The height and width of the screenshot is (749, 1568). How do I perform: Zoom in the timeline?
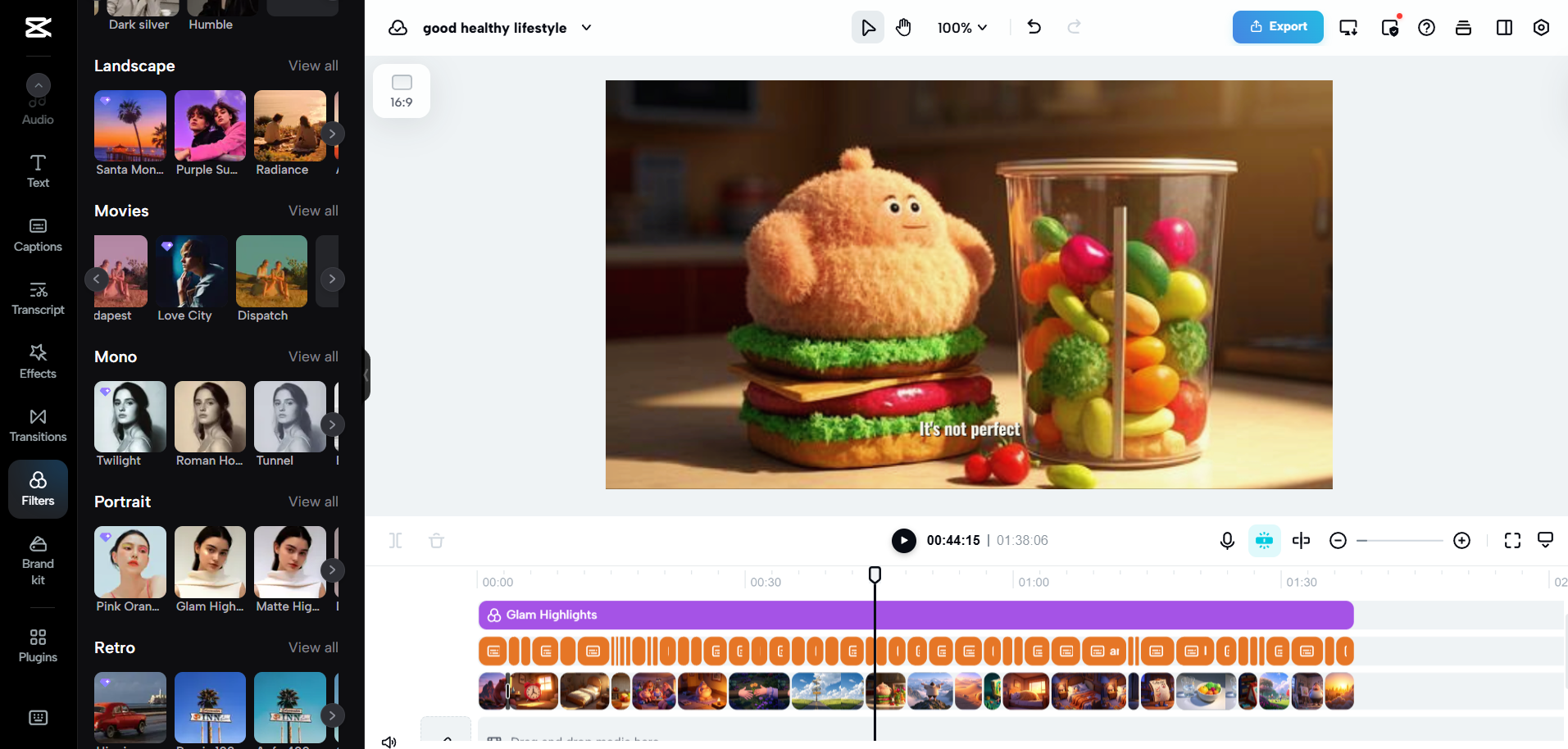pos(1461,540)
